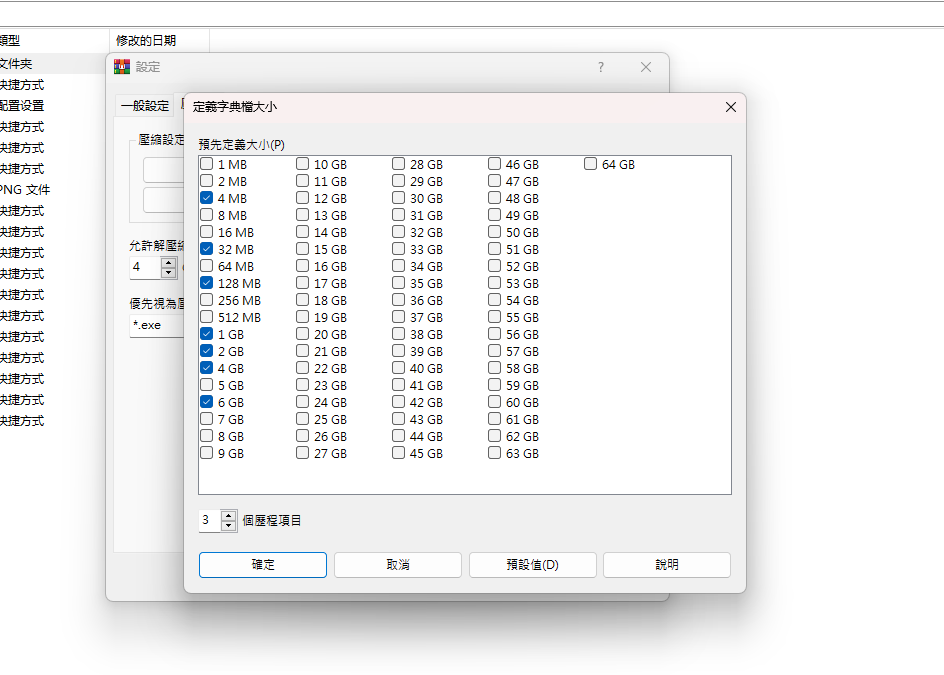Viewport: 944px width, 675px height.
Task: Click the WinRAR icon in Settings title bar
Action: [122, 67]
